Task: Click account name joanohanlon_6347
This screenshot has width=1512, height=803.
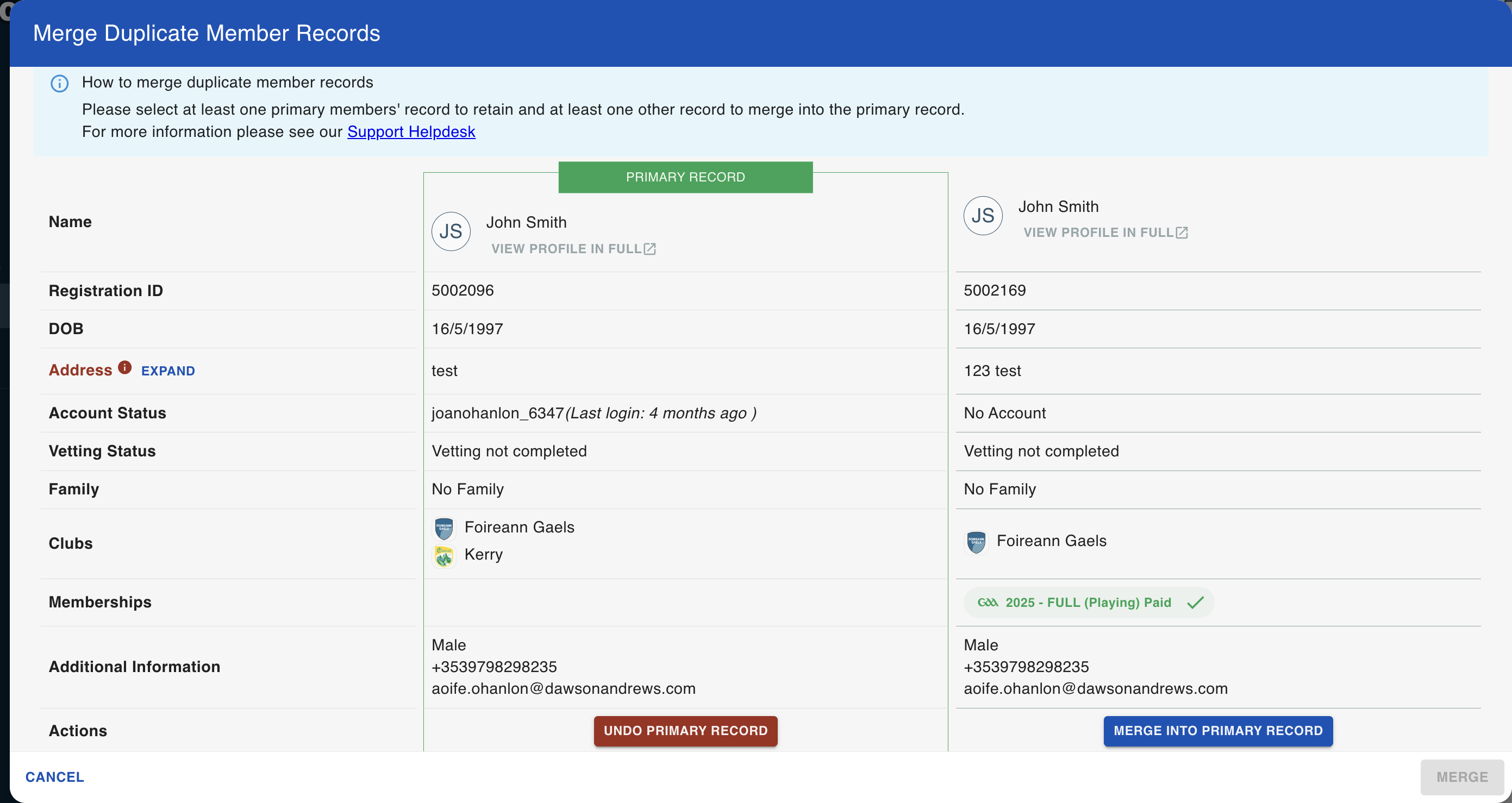Action: pyautogui.click(x=498, y=413)
